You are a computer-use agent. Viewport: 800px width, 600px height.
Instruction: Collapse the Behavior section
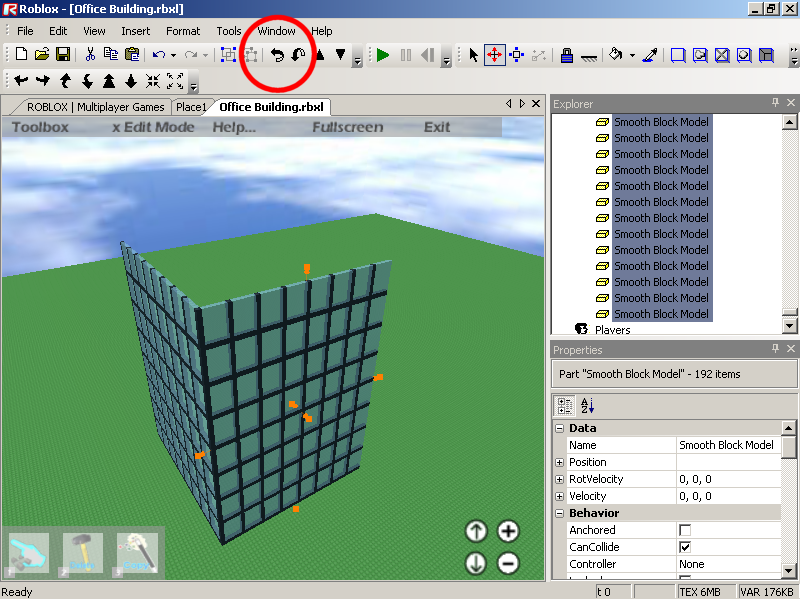pos(559,513)
